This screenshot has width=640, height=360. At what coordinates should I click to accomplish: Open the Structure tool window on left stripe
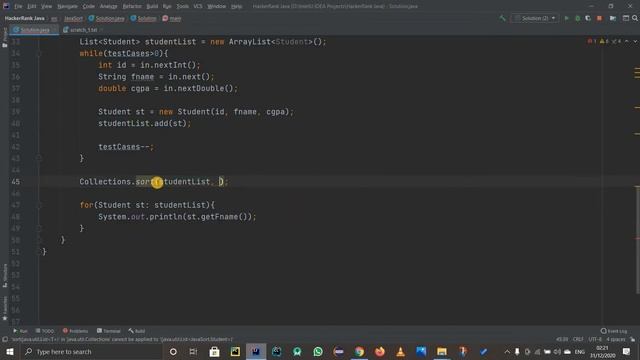[x=4, y=276]
